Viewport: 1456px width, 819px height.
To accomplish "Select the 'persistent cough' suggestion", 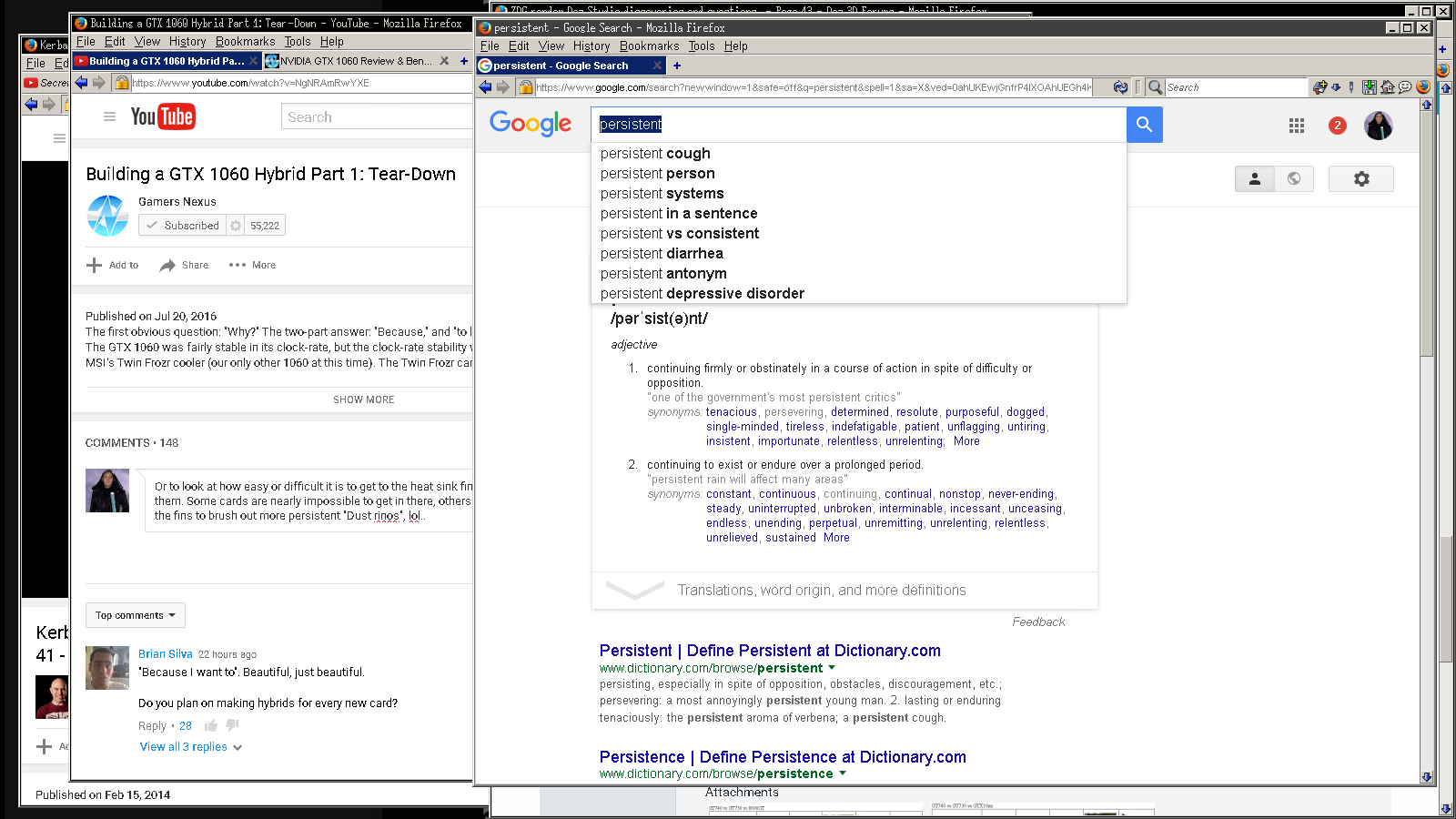I will [x=859, y=154].
